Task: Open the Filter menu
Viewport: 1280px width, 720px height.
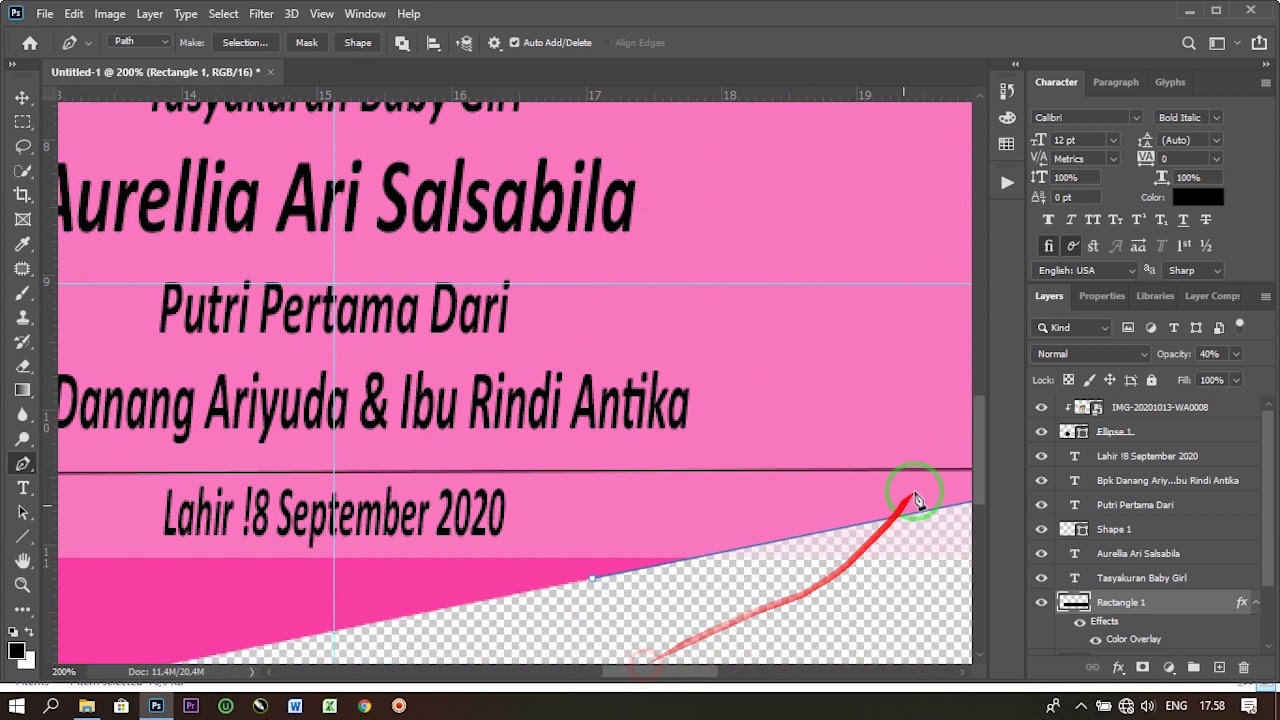Action: point(261,14)
